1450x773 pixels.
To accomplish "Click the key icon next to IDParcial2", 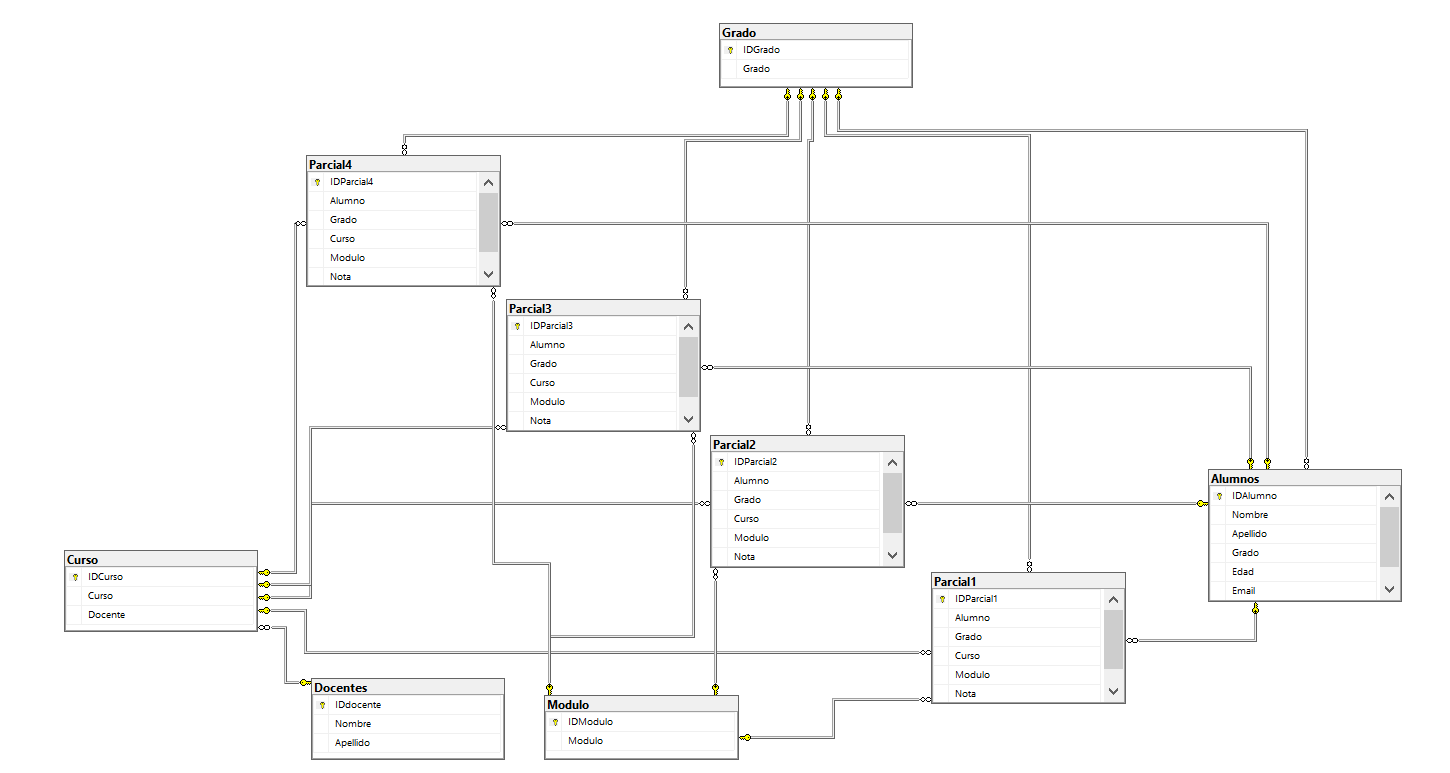I will (x=721, y=462).
